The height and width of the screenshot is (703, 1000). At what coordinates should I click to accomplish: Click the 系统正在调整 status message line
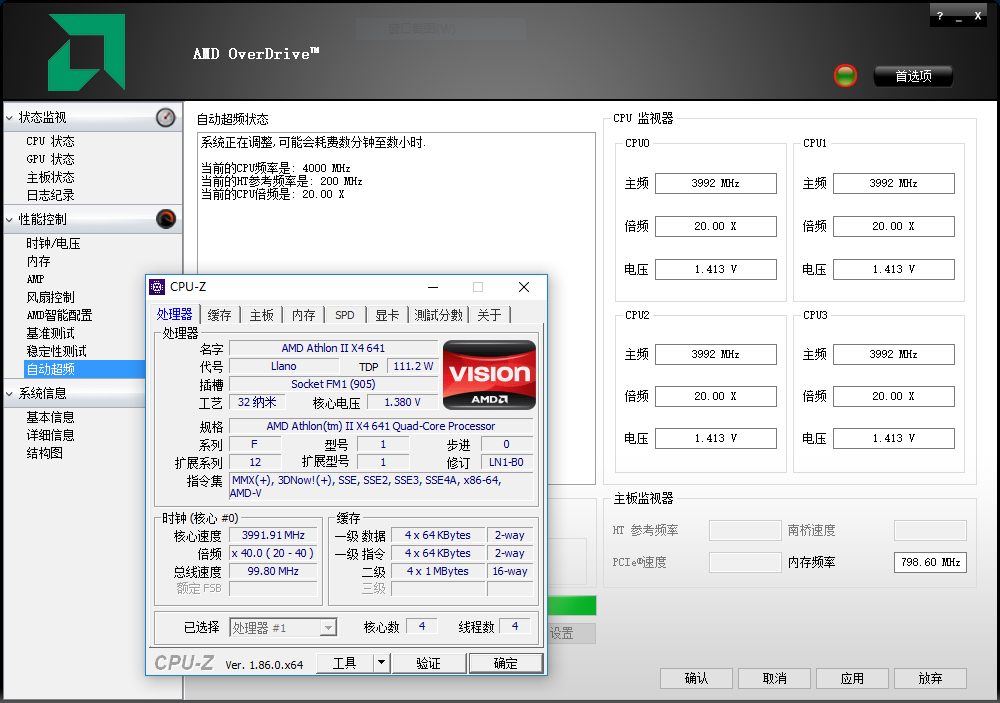(313, 142)
